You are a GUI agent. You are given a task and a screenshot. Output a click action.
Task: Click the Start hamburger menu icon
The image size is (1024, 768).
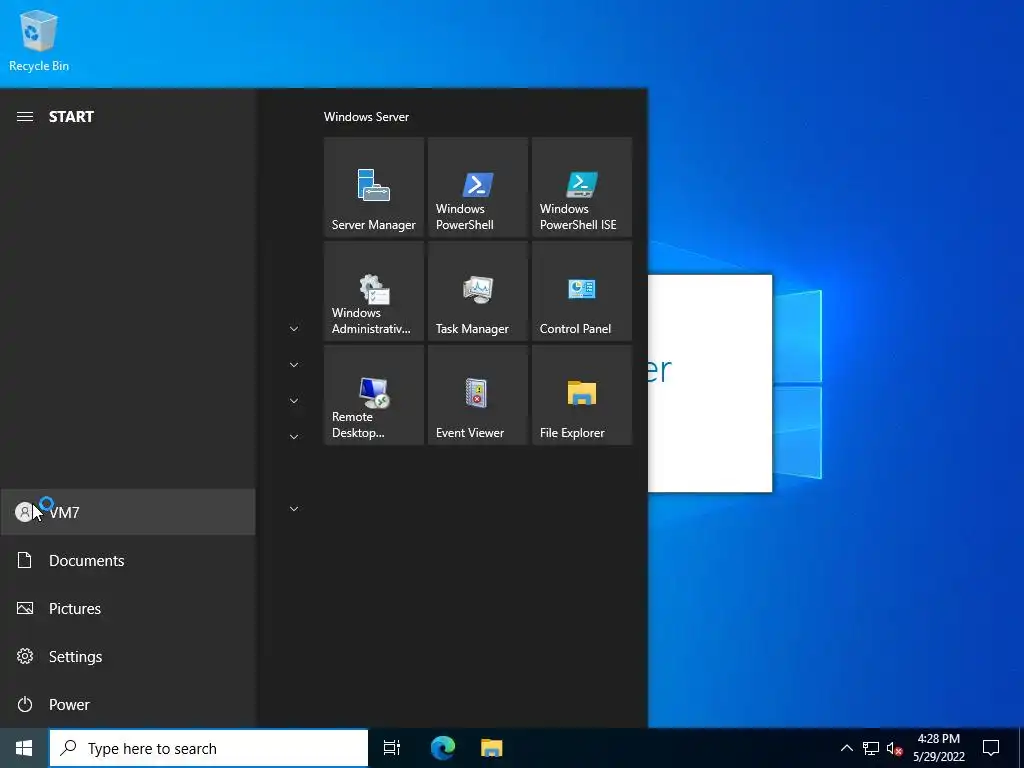click(x=25, y=117)
